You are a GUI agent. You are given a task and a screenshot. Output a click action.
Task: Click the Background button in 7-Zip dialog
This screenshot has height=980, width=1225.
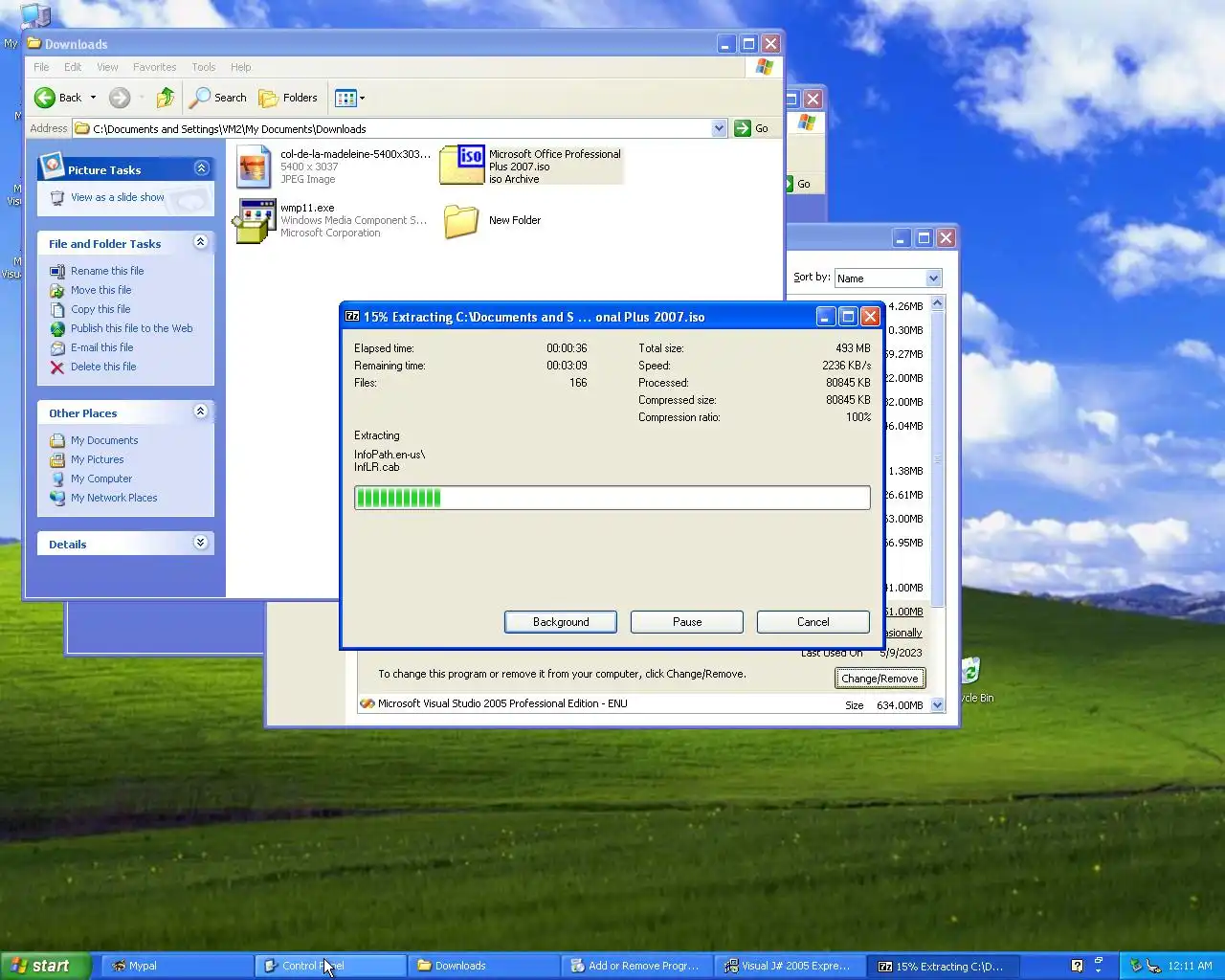click(x=561, y=622)
